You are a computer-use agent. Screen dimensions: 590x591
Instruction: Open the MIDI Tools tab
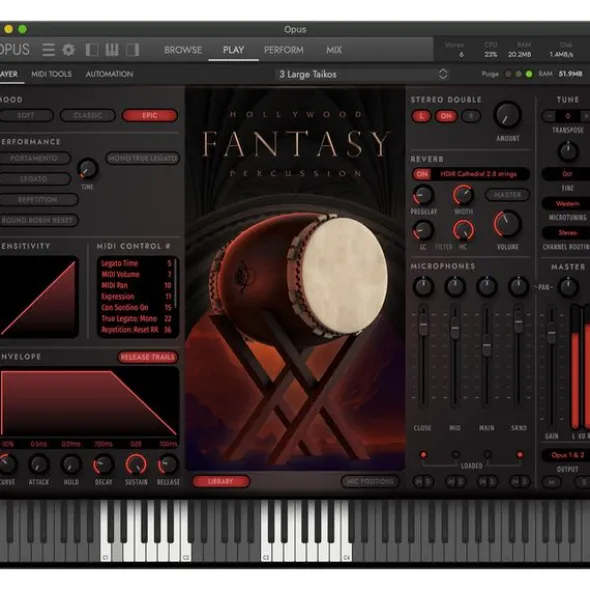click(x=51, y=74)
